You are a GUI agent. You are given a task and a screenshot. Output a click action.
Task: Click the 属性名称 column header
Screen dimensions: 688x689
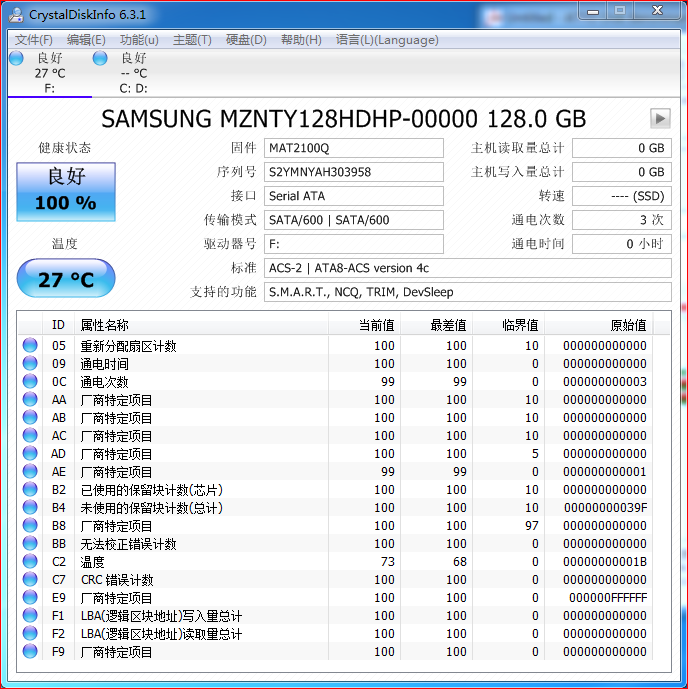click(201, 325)
